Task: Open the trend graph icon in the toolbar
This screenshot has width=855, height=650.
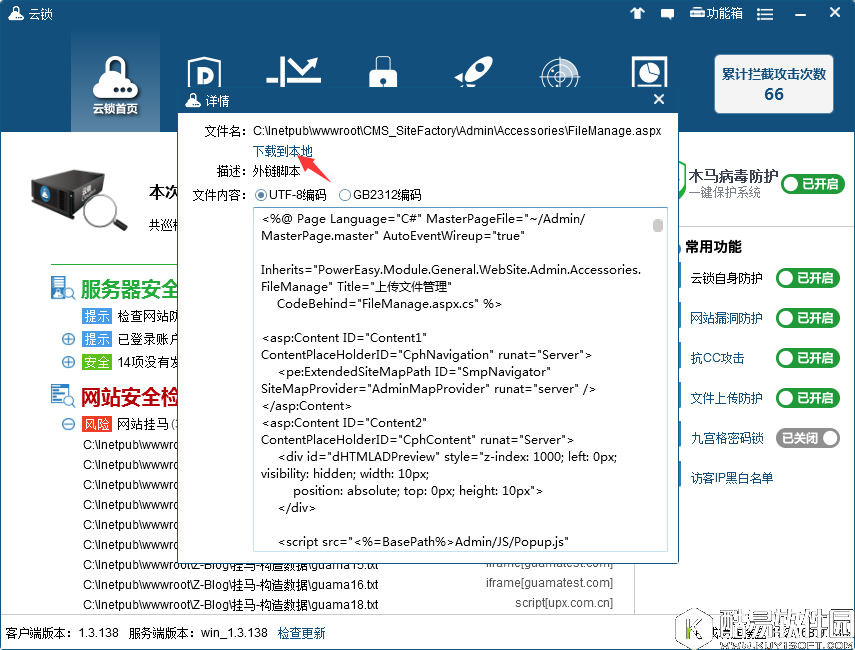Action: [x=292, y=68]
